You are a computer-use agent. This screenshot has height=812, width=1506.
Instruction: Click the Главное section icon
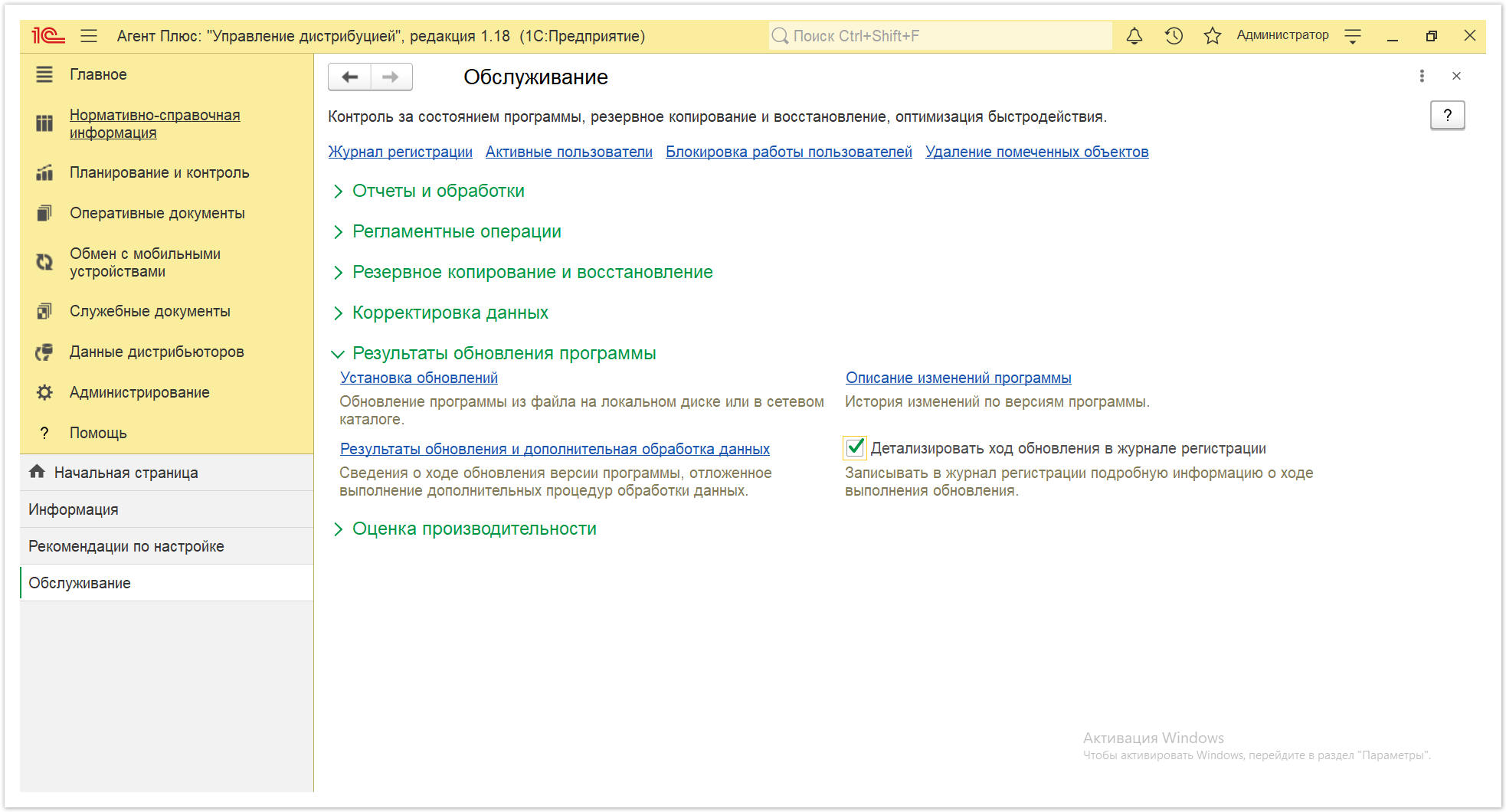[x=44, y=74]
